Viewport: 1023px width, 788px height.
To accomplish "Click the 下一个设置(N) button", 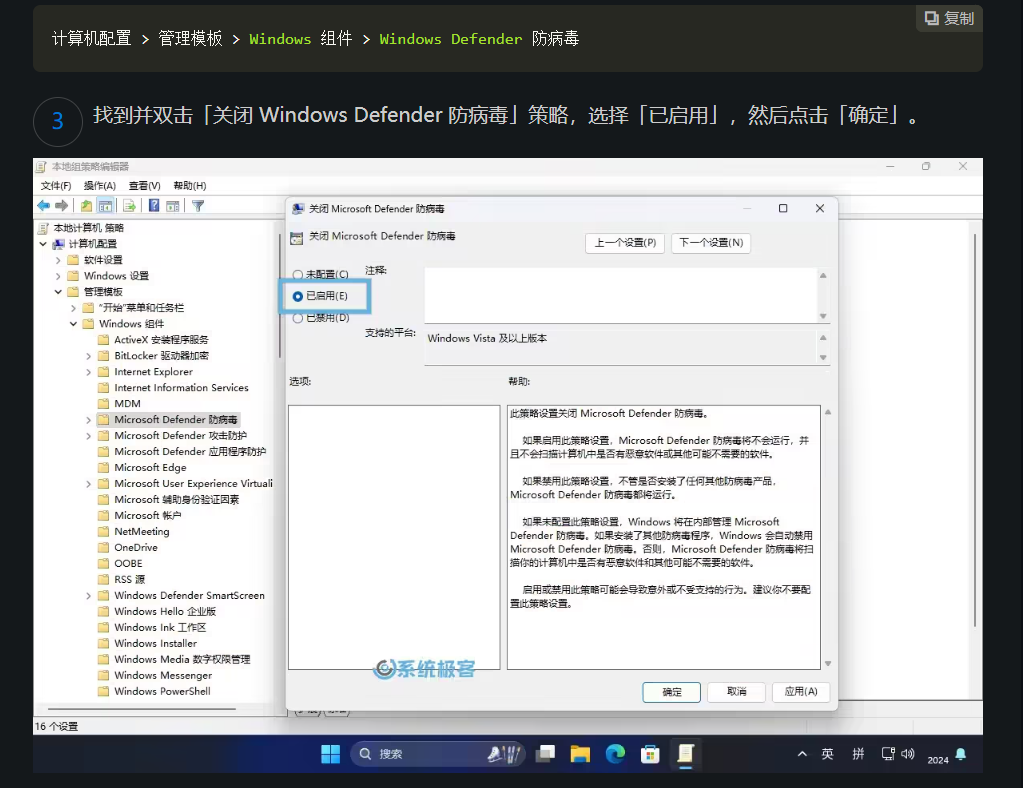I will (x=711, y=243).
